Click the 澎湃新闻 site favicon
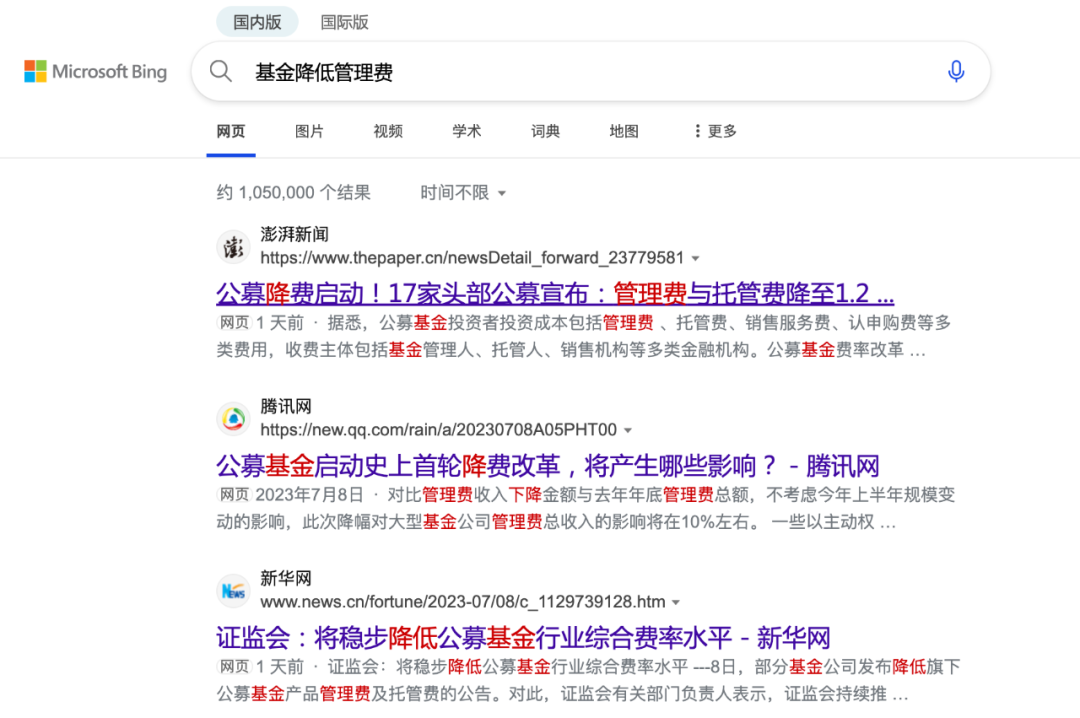The height and width of the screenshot is (718, 1080). pos(233,246)
